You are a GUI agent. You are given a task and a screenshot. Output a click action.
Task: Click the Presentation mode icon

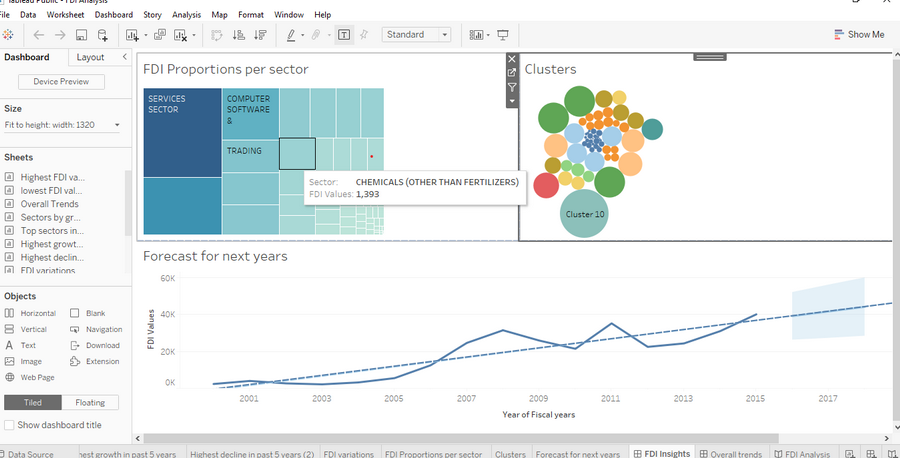tap(503, 35)
